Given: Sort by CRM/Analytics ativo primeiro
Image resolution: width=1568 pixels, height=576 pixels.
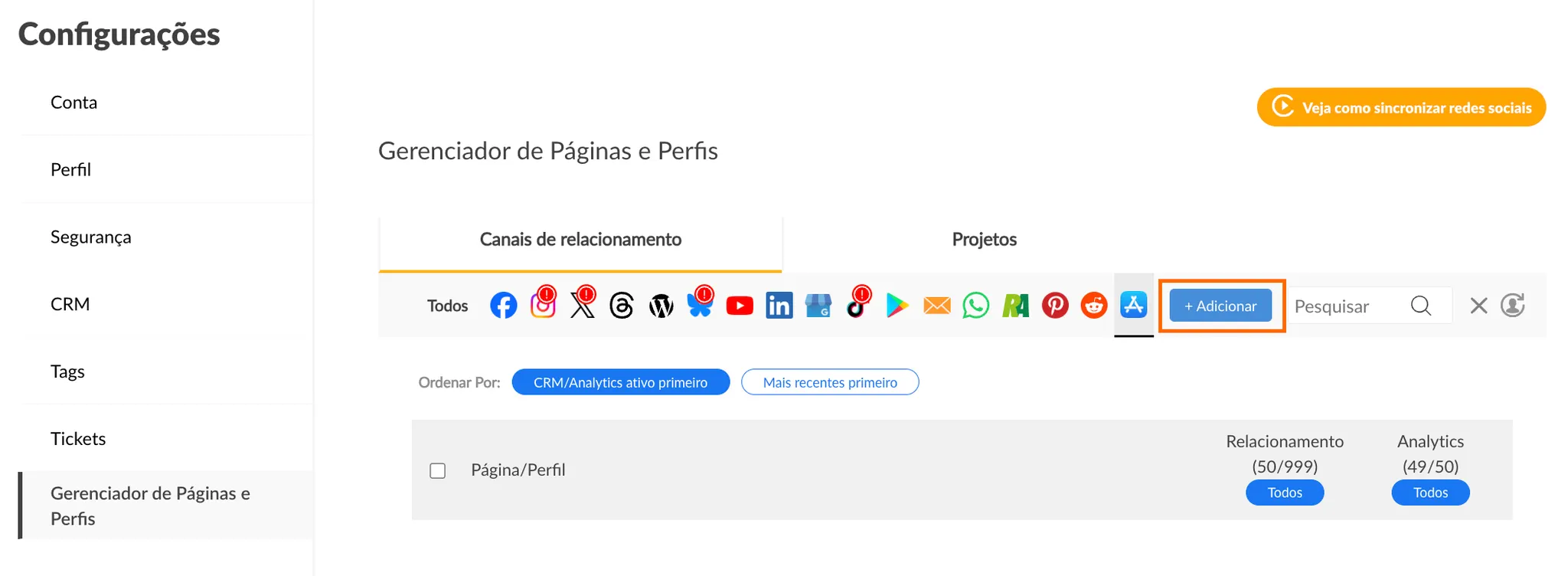Looking at the screenshot, I should [620, 382].
